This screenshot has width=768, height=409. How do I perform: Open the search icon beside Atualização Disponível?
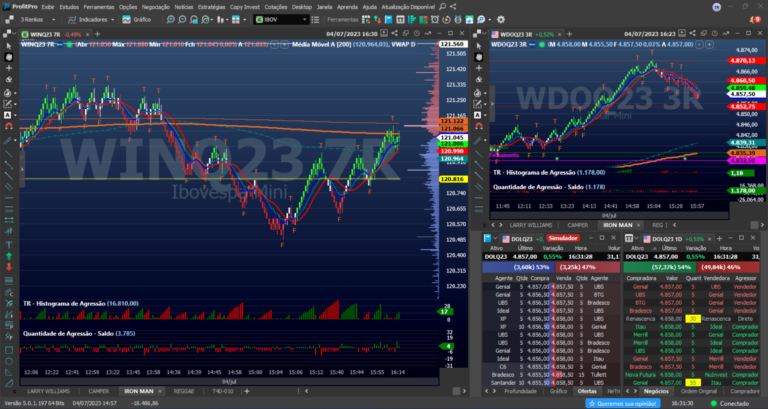click(443, 7)
